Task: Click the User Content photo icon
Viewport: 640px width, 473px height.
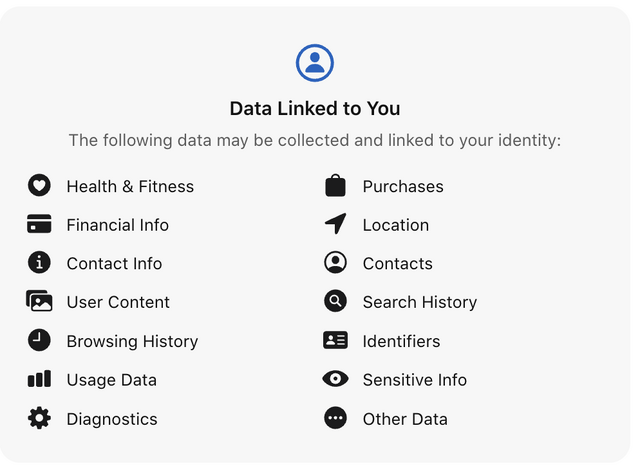Action: 39,302
